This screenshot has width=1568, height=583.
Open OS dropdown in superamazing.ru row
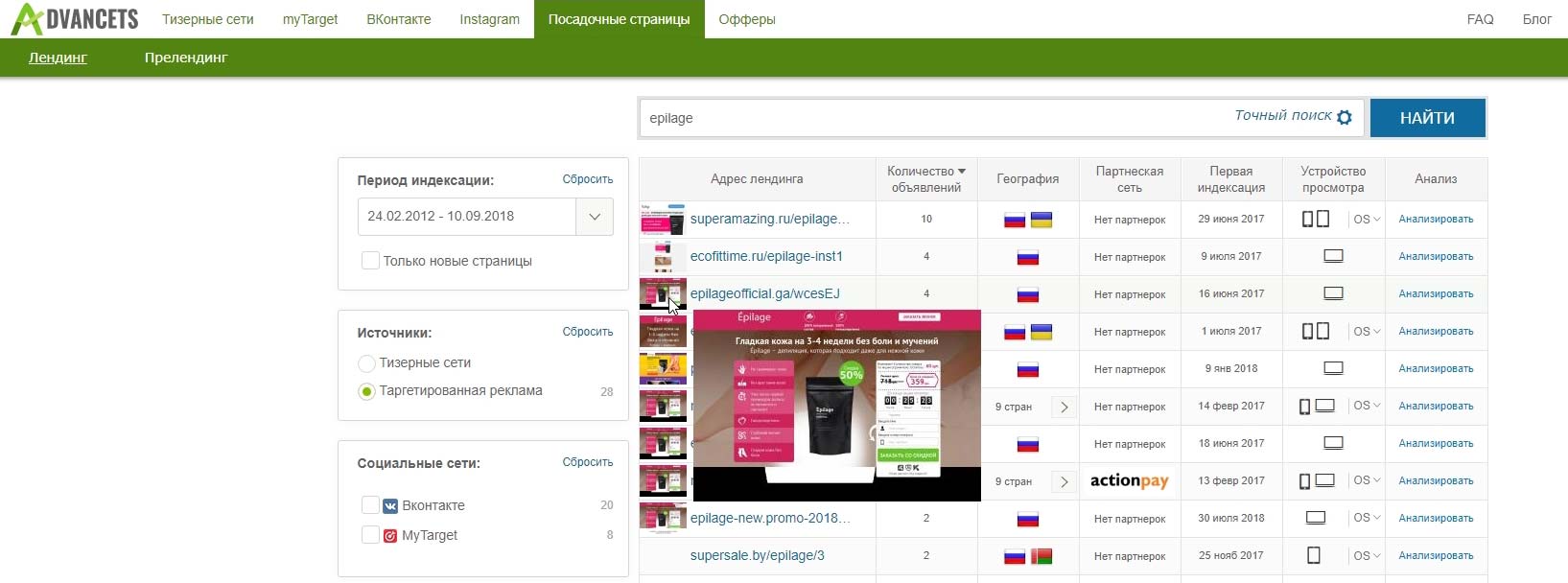(x=1367, y=220)
